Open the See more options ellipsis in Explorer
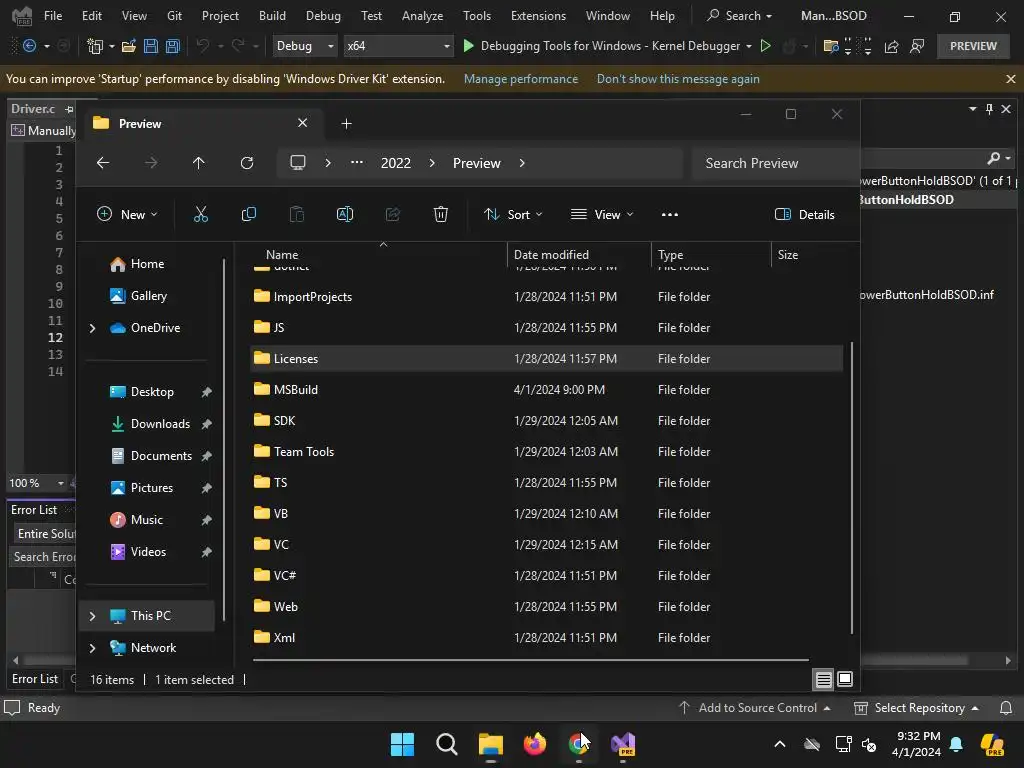This screenshot has width=1024, height=768. (669, 214)
